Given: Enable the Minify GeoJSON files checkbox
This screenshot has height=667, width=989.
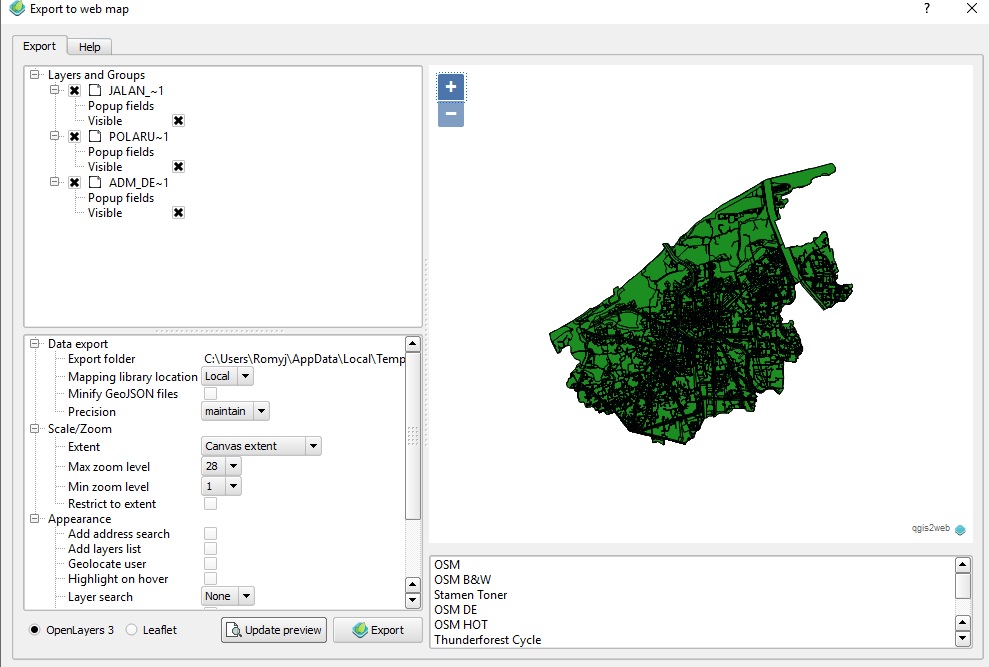Looking at the screenshot, I should 211,393.
